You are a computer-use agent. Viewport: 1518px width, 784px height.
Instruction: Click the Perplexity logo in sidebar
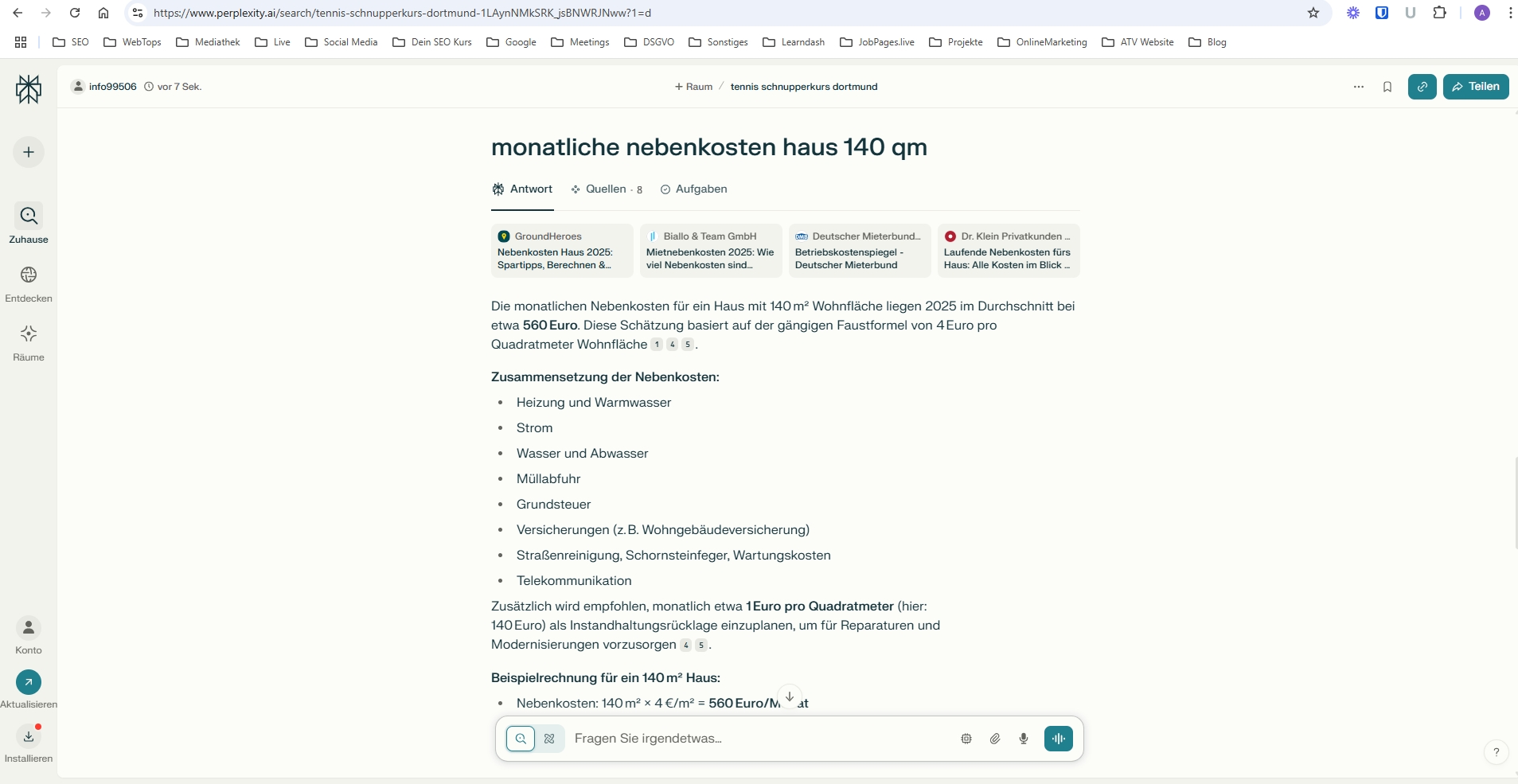click(x=29, y=89)
